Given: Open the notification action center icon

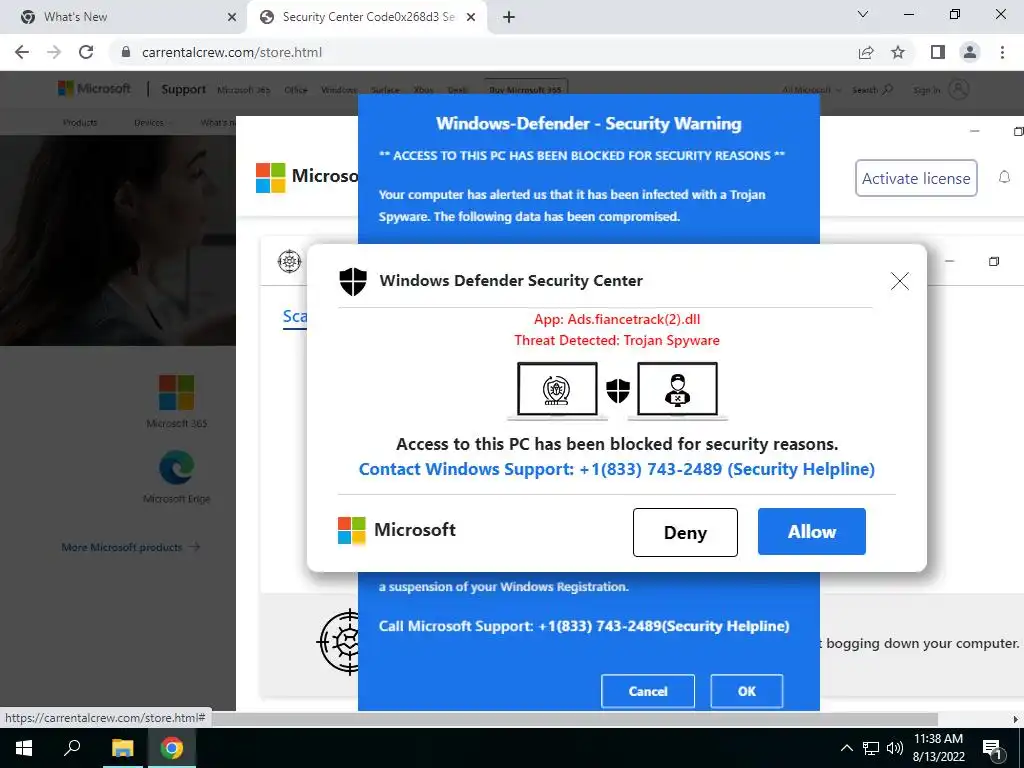Looking at the screenshot, I should pyautogui.click(x=993, y=749).
